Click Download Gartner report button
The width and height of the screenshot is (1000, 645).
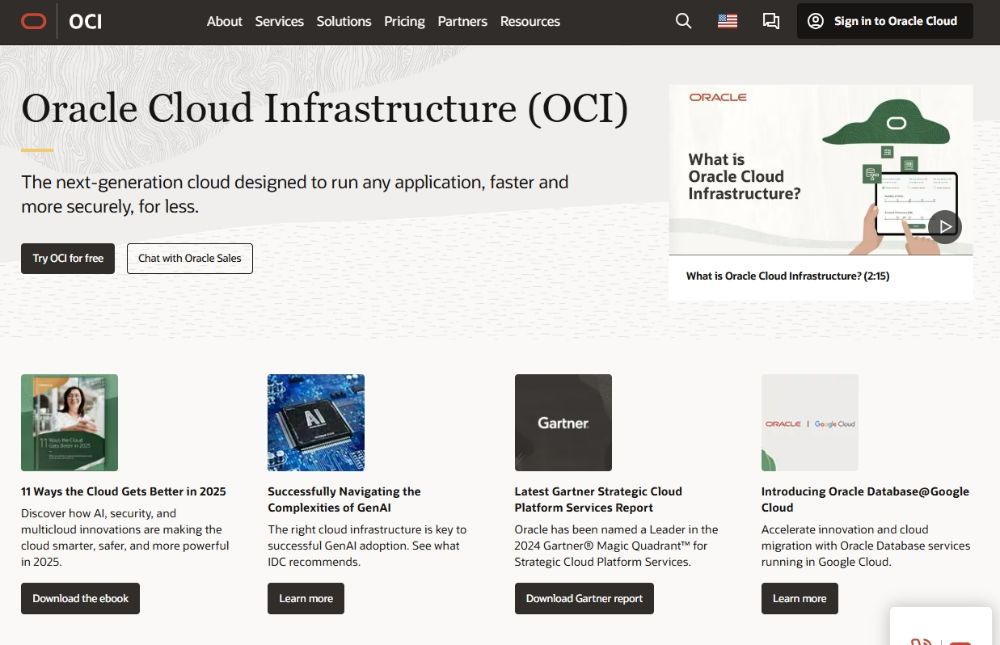584,598
